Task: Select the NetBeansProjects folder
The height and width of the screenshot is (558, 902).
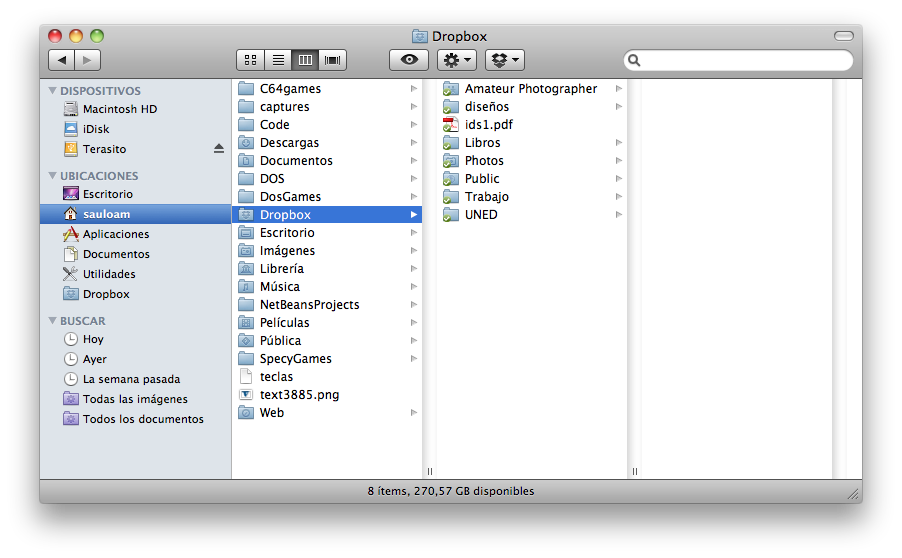Action: pos(327,304)
